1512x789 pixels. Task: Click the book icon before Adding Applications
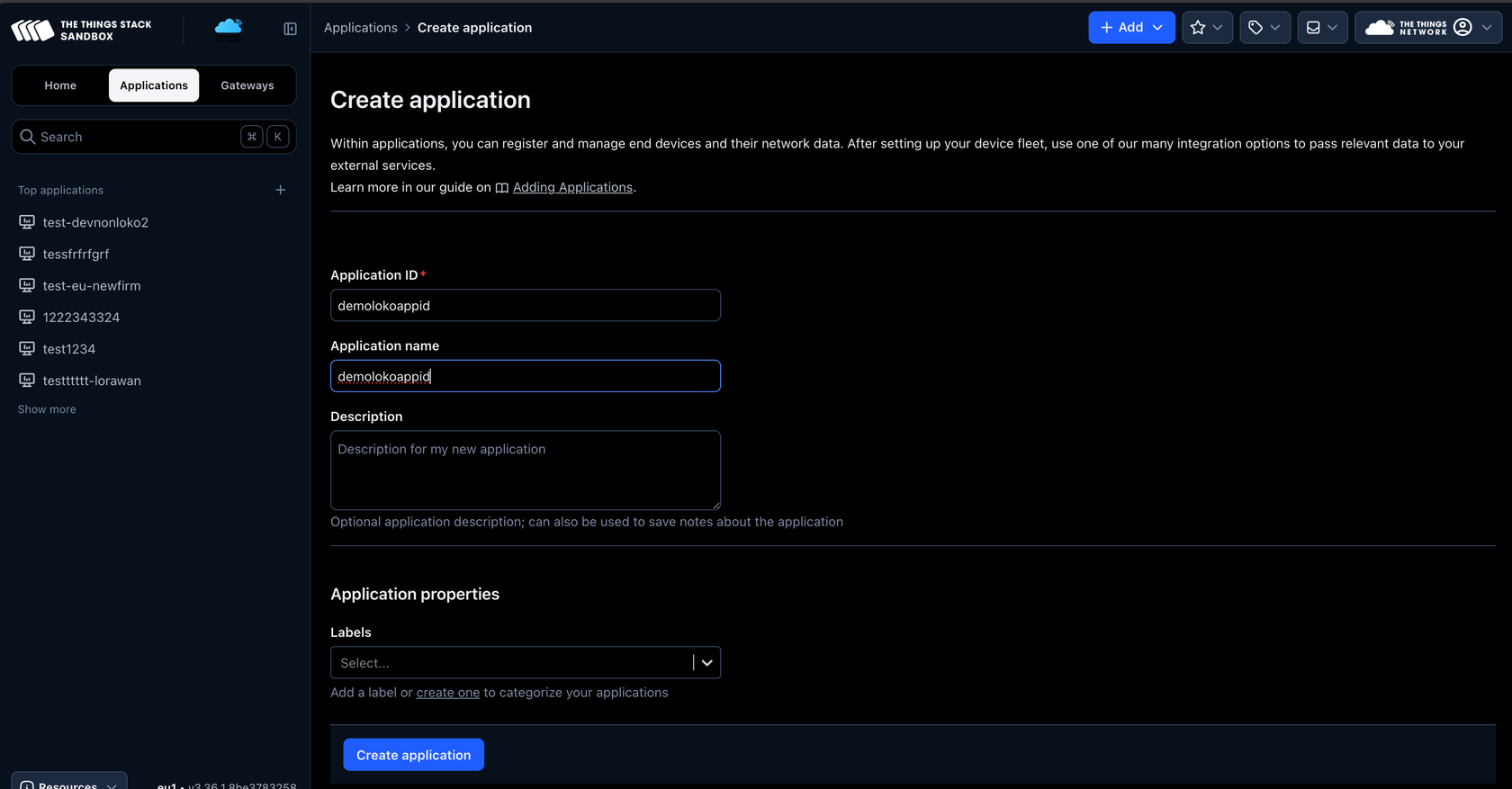point(502,187)
